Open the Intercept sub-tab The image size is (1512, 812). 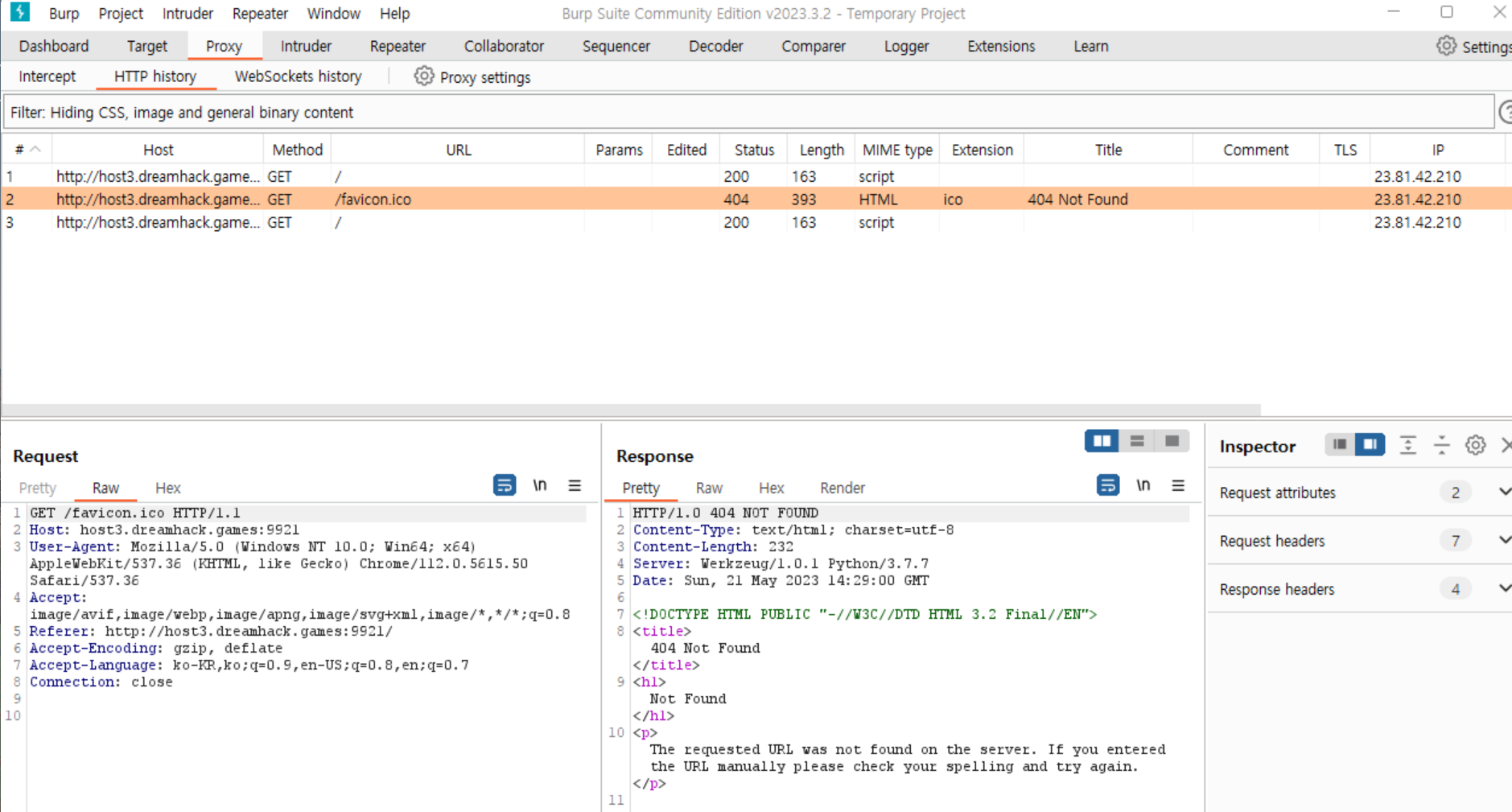tap(47, 76)
